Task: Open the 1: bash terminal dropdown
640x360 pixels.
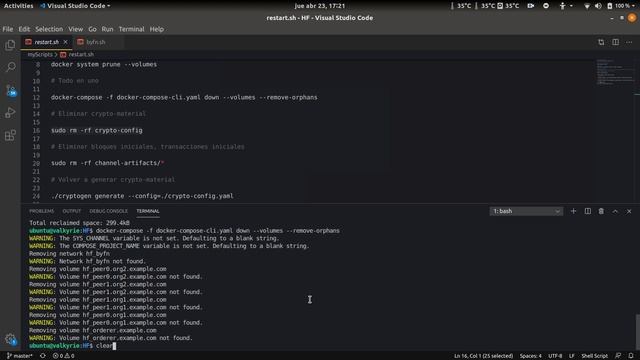Action: click(526, 211)
